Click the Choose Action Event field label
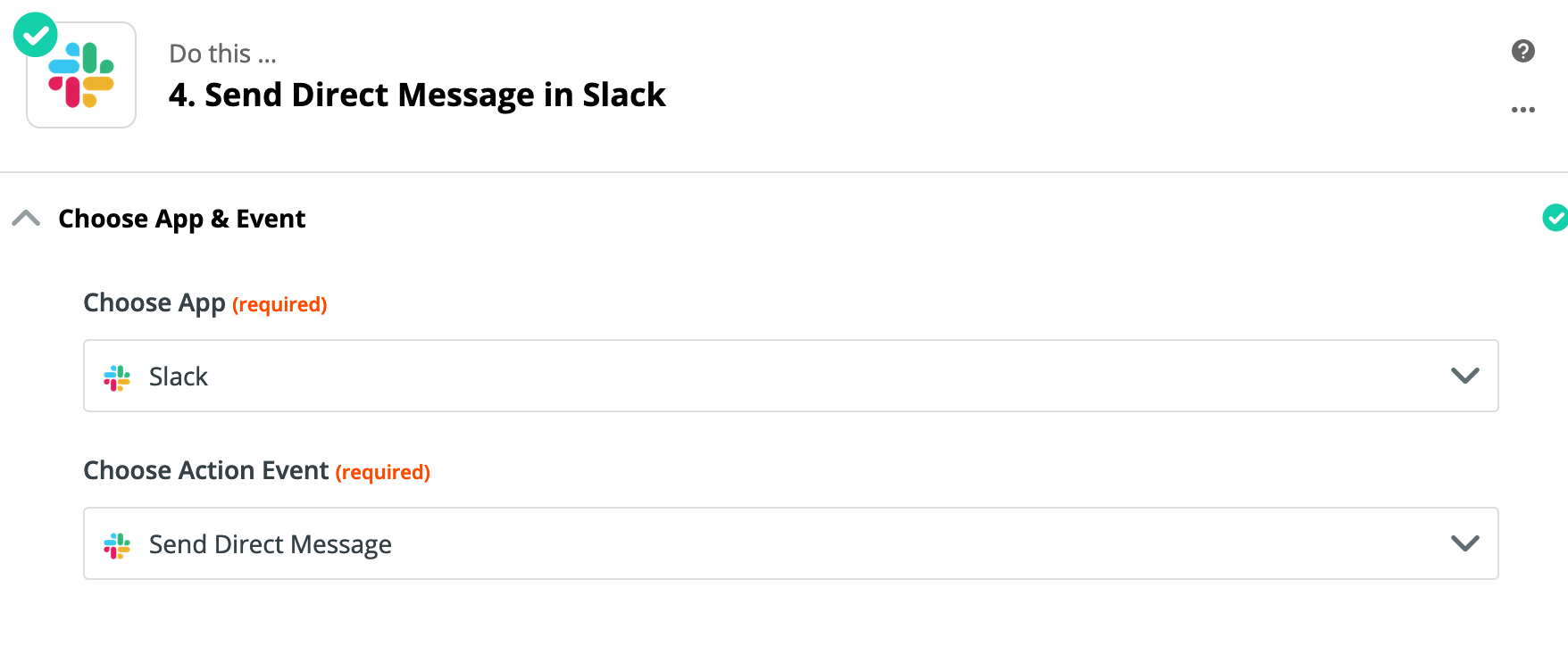Viewport: 1568px width, 646px height. point(206,470)
